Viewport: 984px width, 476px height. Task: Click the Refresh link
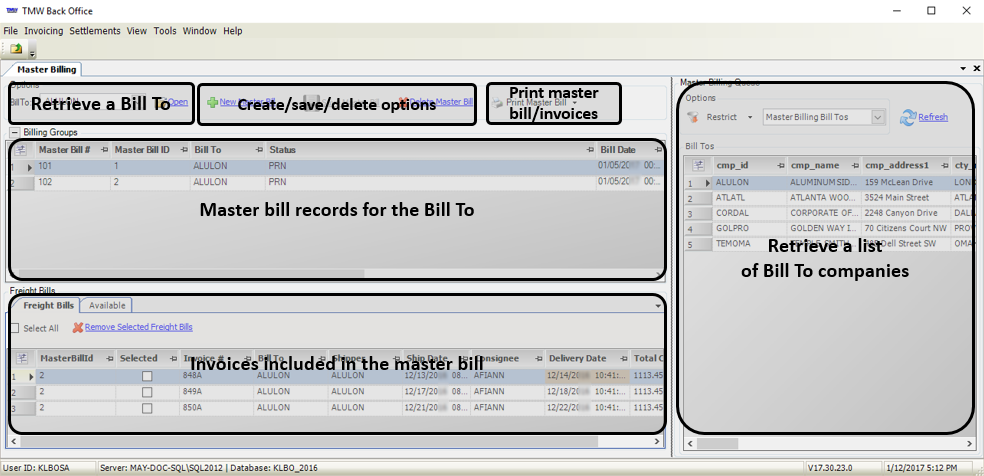[x=933, y=117]
